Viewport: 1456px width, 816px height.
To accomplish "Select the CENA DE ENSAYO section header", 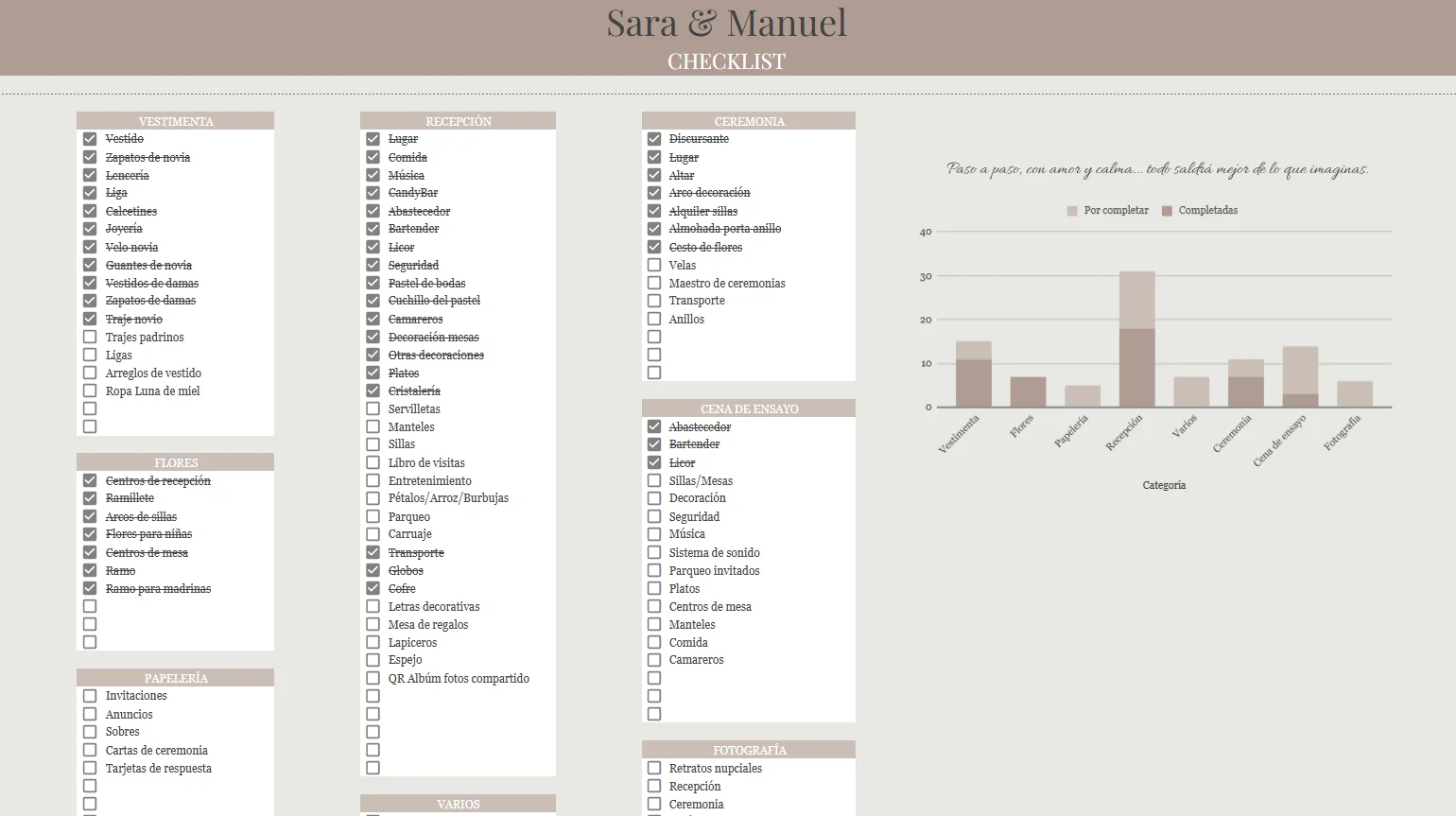I will 749,408.
